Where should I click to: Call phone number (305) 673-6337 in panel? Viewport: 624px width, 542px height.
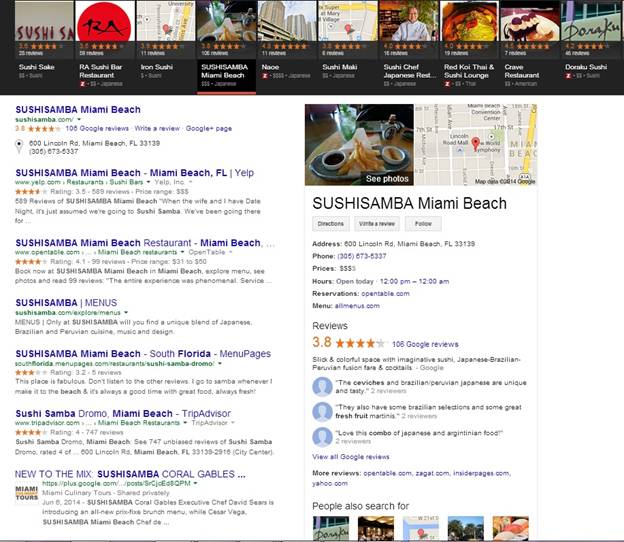click(362, 256)
